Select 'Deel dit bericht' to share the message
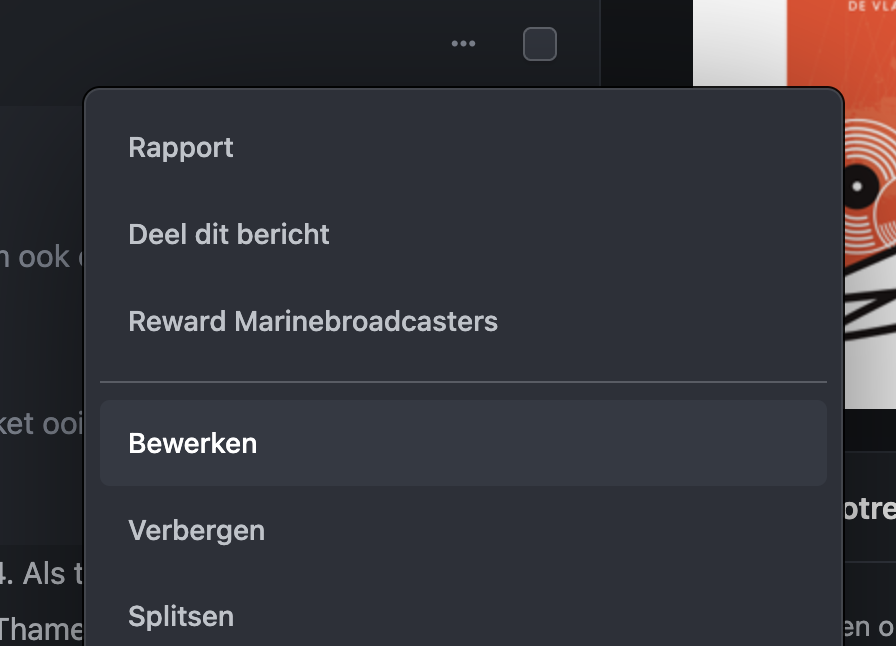Image resolution: width=896 pixels, height=646 pixels. pyautogui.click(x=228, y=234)
